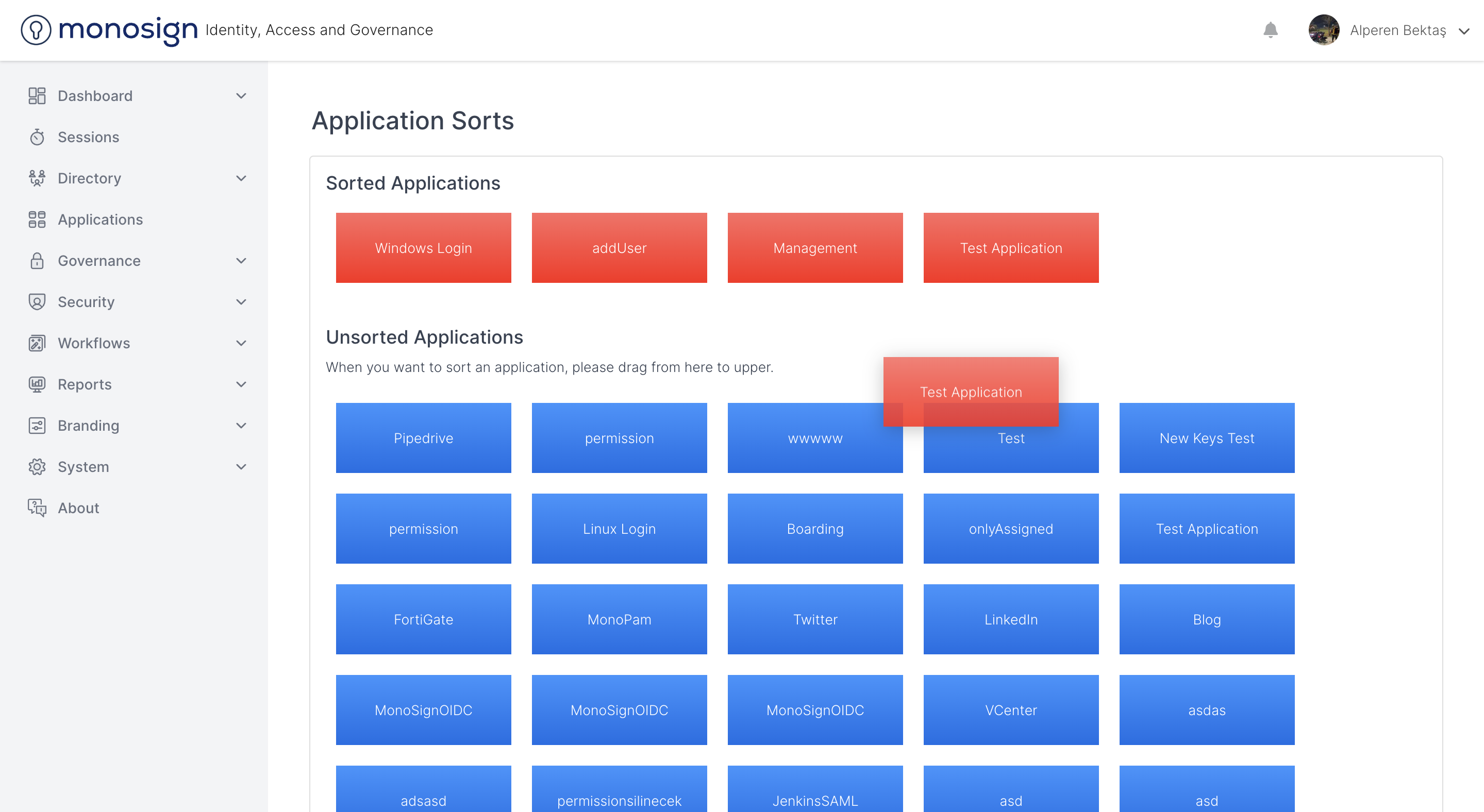Click the Linux Login application tile

coord(619,528)
